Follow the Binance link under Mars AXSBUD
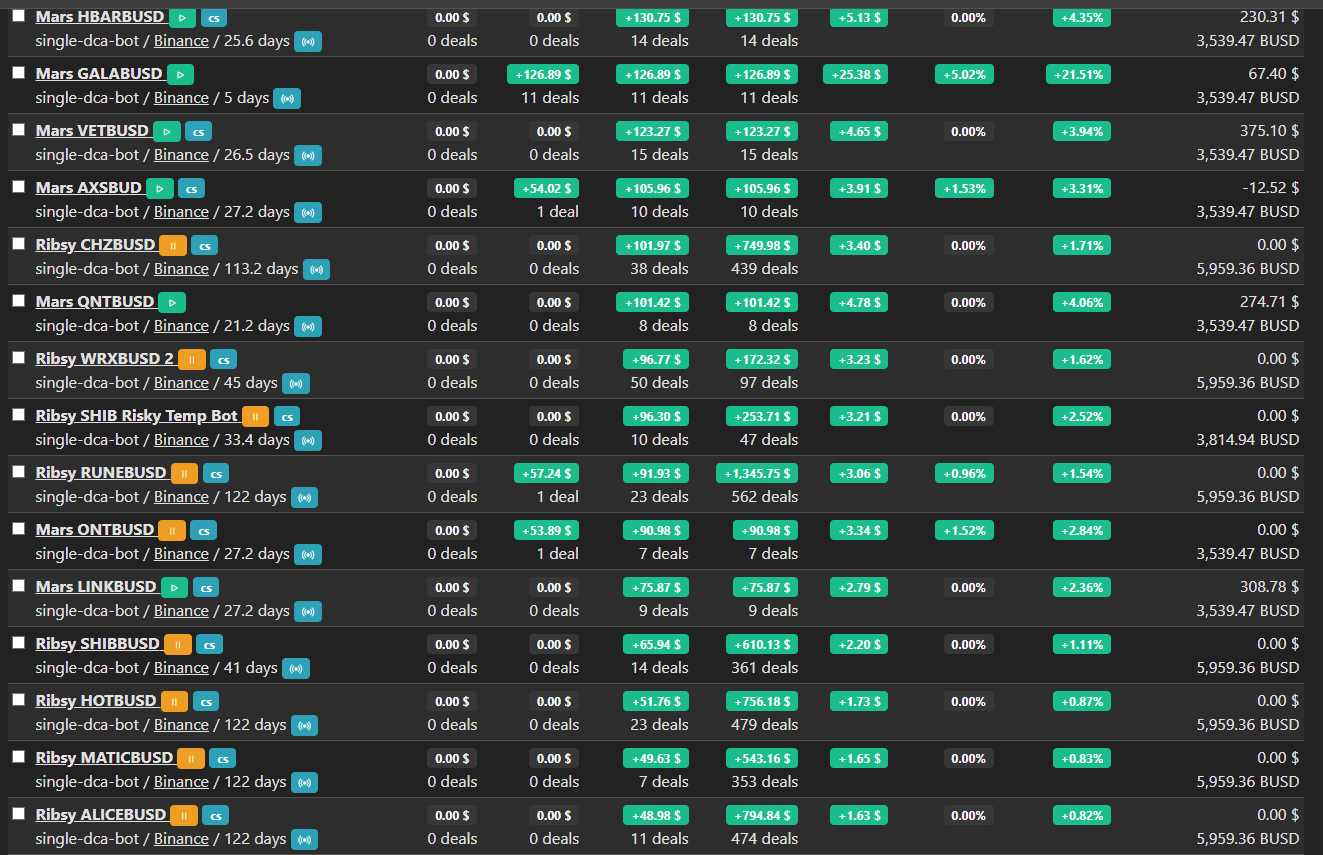This screenshot has height=855, width=1323. coord(181,212)
